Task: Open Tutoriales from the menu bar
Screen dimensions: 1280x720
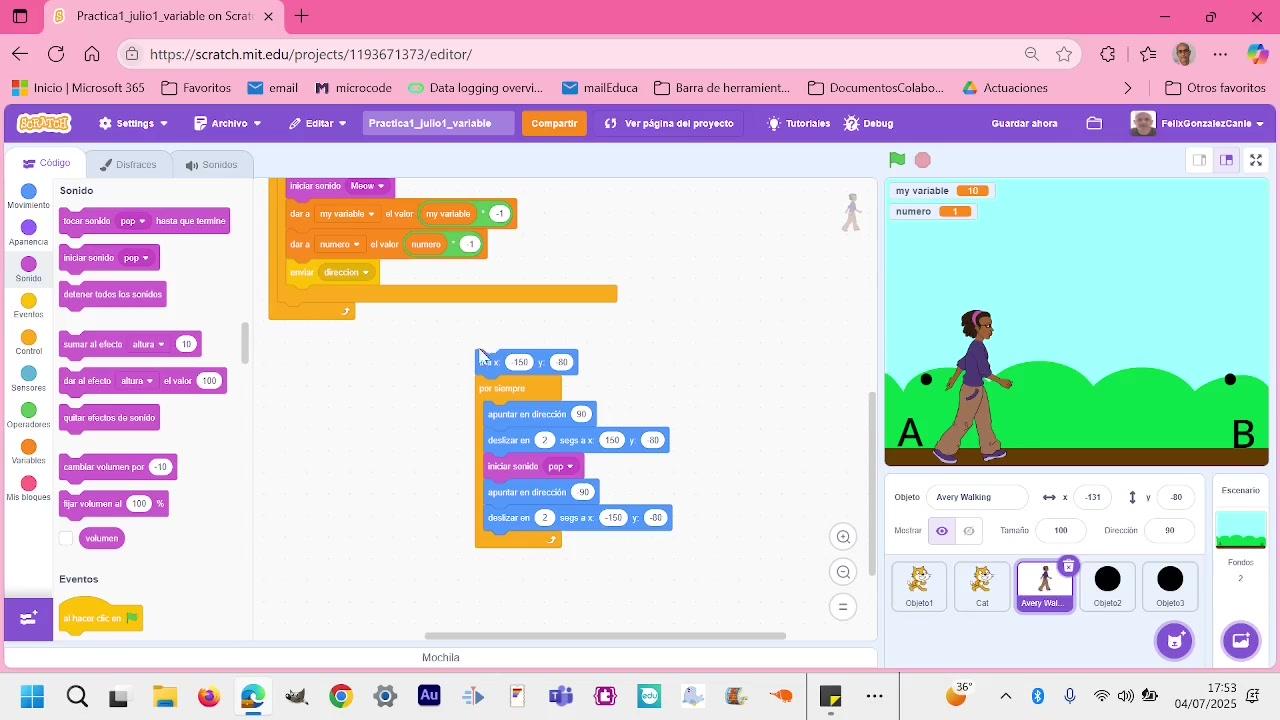Action: [x=798, y=123]
